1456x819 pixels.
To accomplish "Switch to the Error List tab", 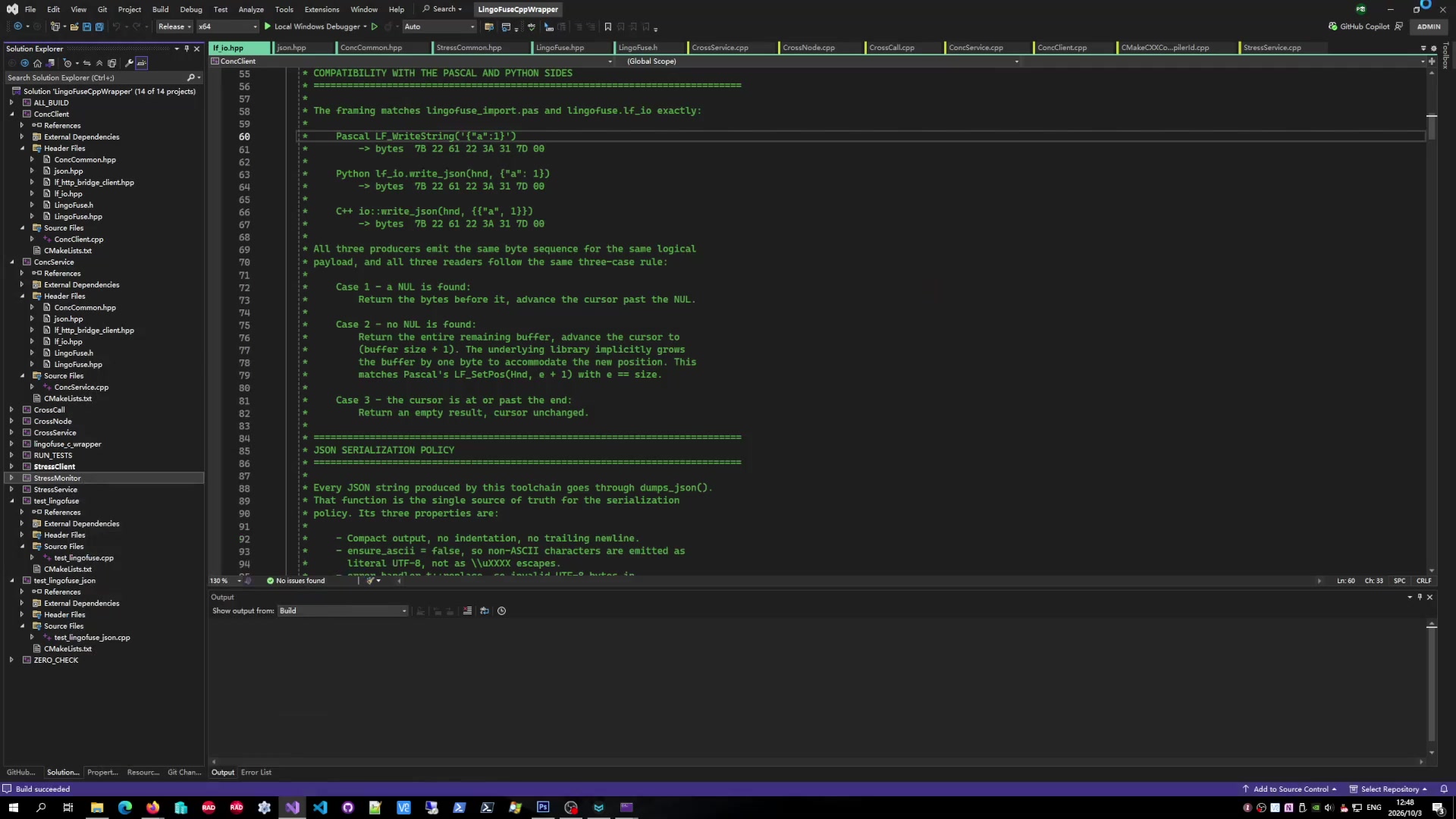I will tap(256, 773).
